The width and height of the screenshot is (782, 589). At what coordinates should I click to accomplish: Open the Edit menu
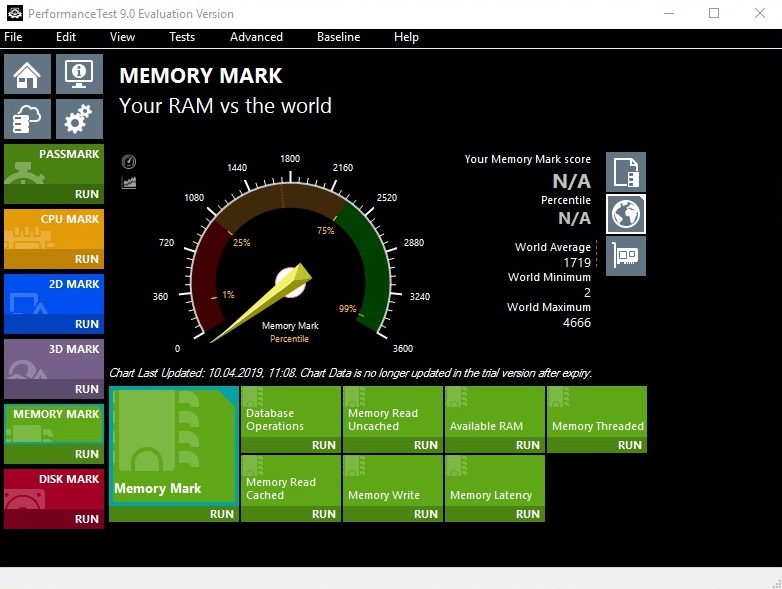click(66, 37)
